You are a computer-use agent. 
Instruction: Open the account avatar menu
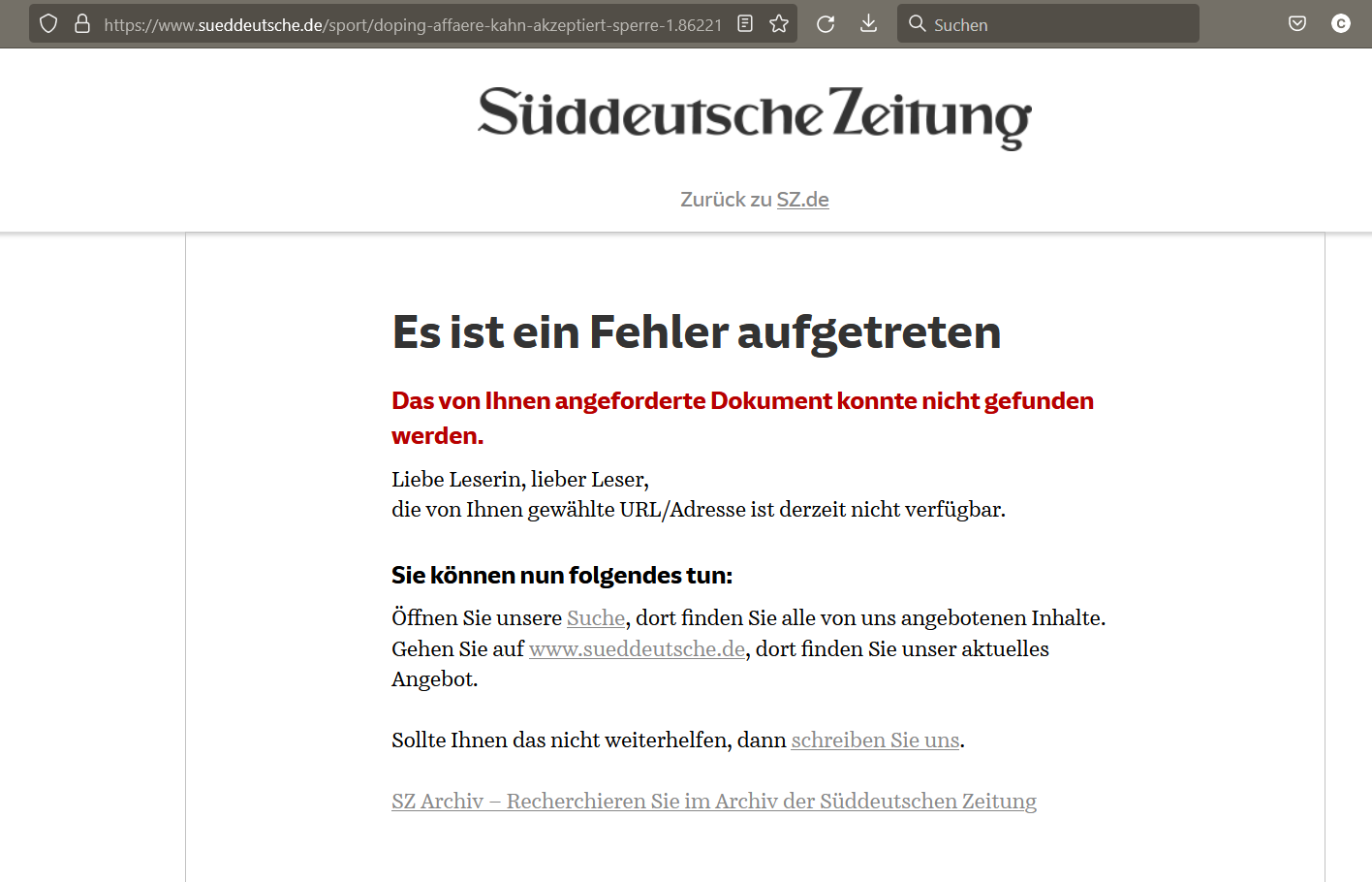[1341, 23]
